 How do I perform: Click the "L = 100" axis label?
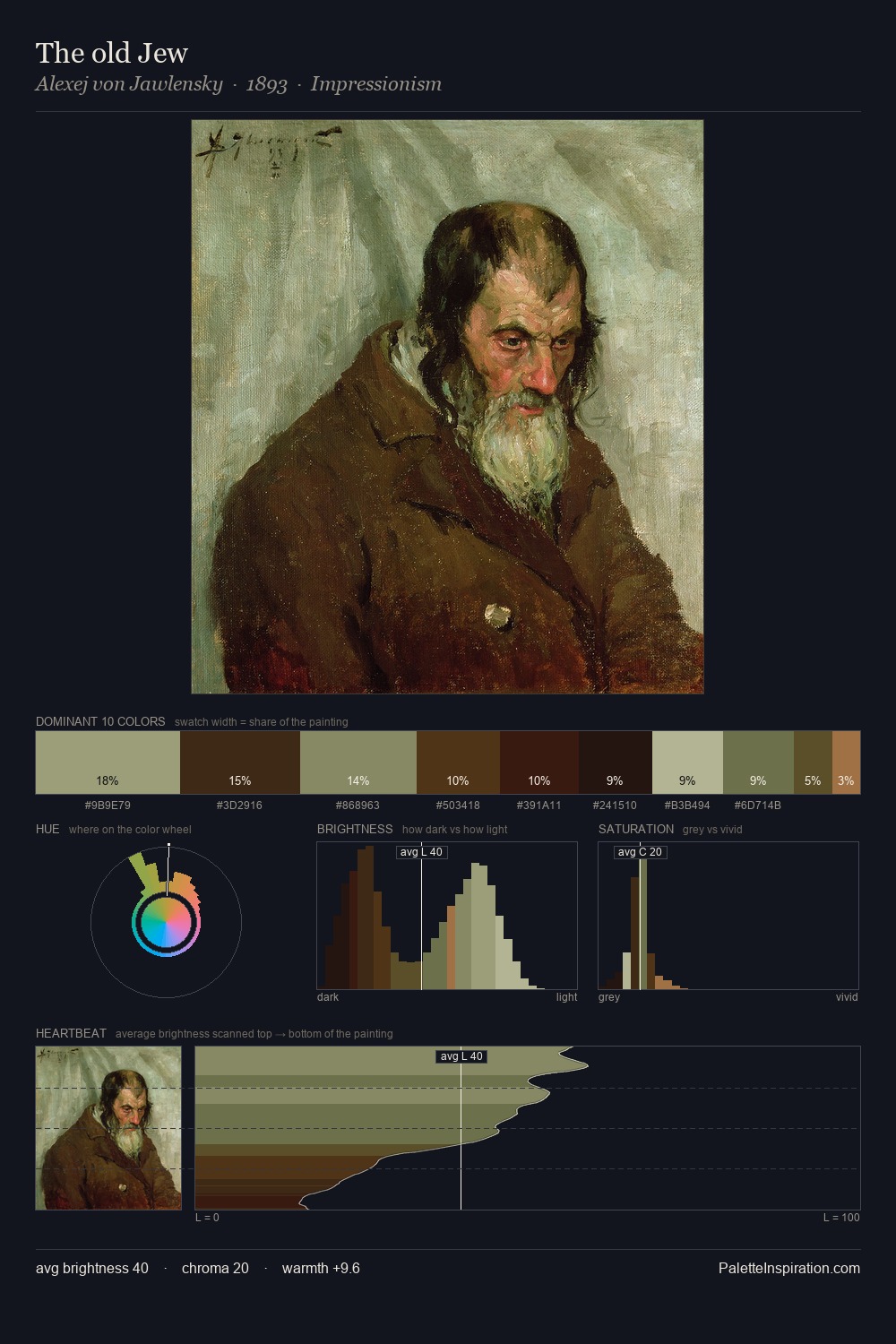coord(841,1218)
